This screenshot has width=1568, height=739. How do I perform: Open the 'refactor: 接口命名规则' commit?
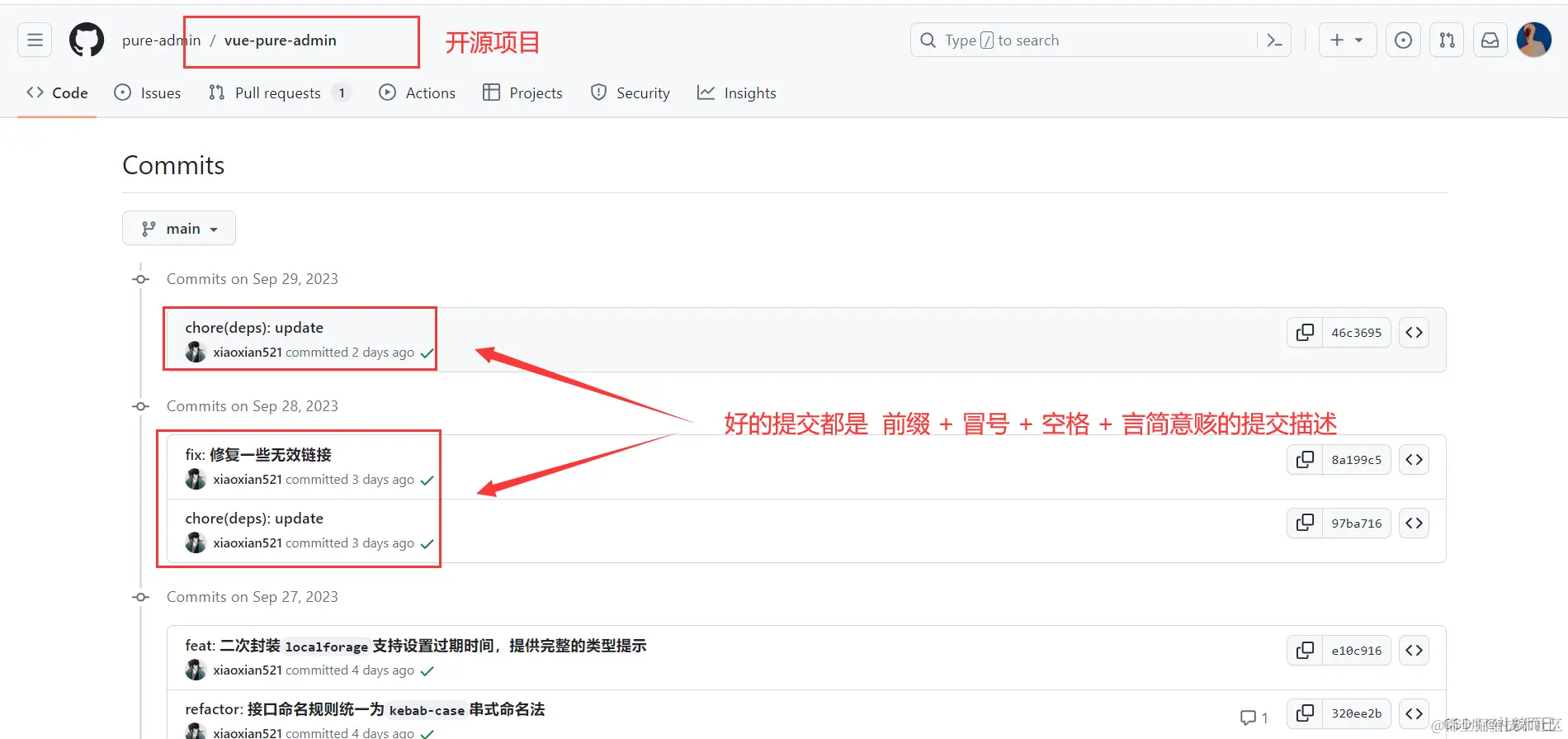tap(365, 709)
